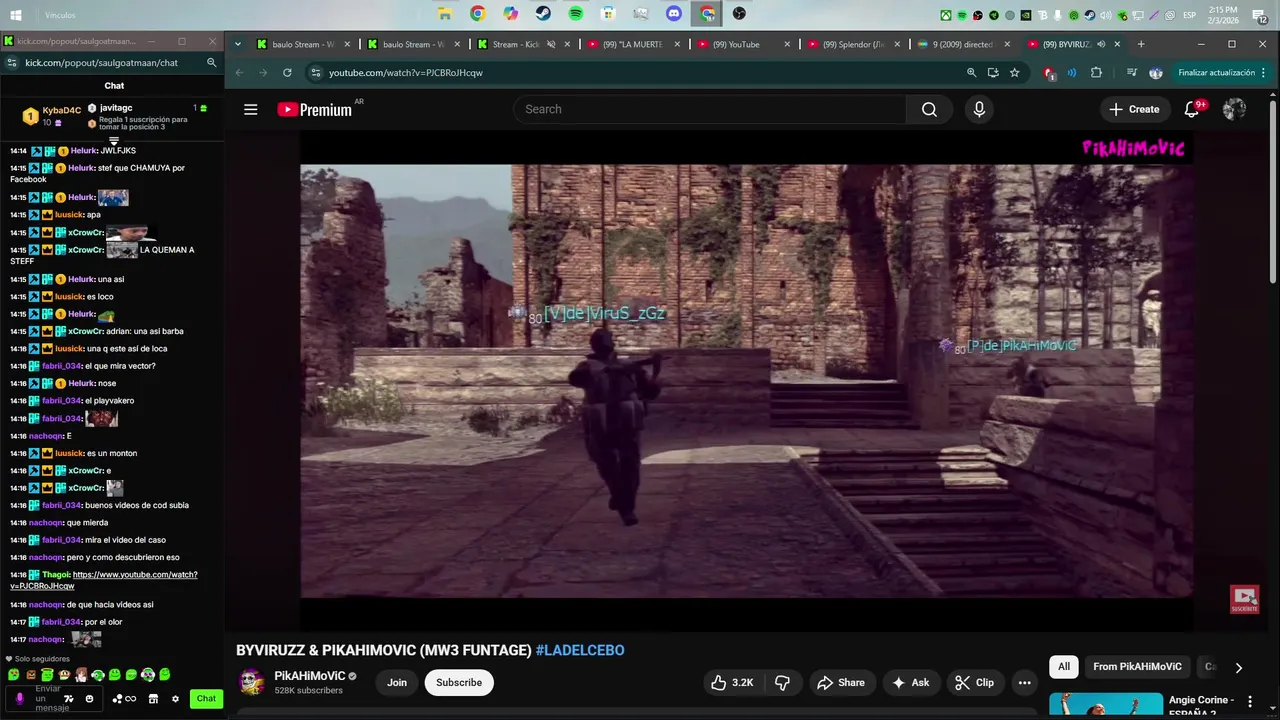This screenshot has width=1280, height=720.
Task: Switch to Splendor tab
Action: [x=854, y=45]
